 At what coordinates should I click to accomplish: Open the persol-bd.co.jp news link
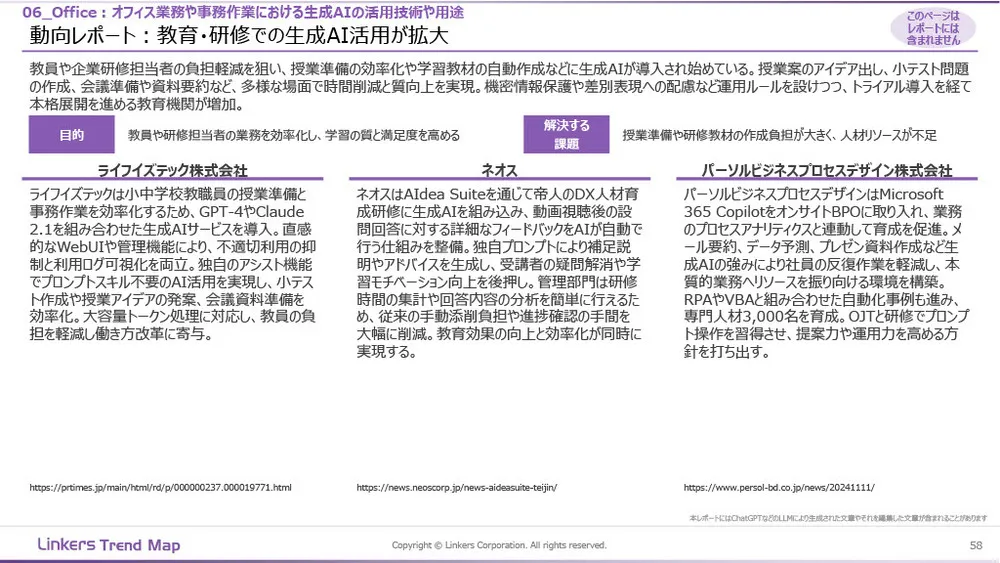[779, 487]
